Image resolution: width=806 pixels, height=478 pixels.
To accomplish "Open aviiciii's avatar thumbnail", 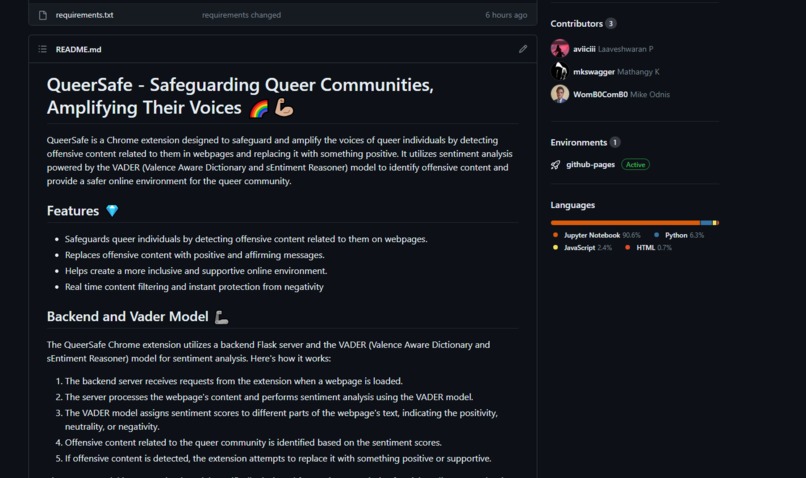I will 559,49.
